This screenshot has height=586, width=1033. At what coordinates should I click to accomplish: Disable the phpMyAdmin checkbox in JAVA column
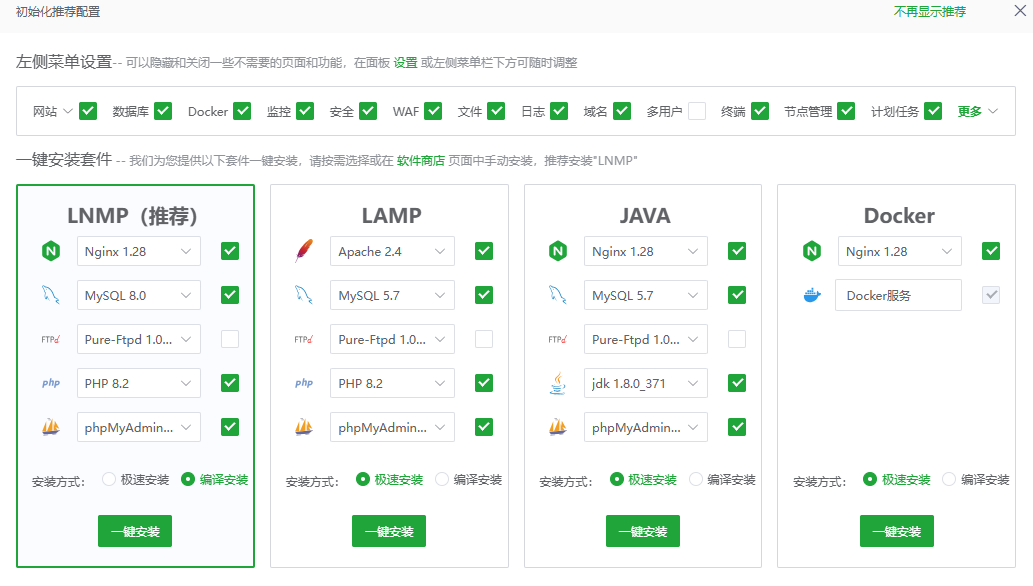pos(737,427)
